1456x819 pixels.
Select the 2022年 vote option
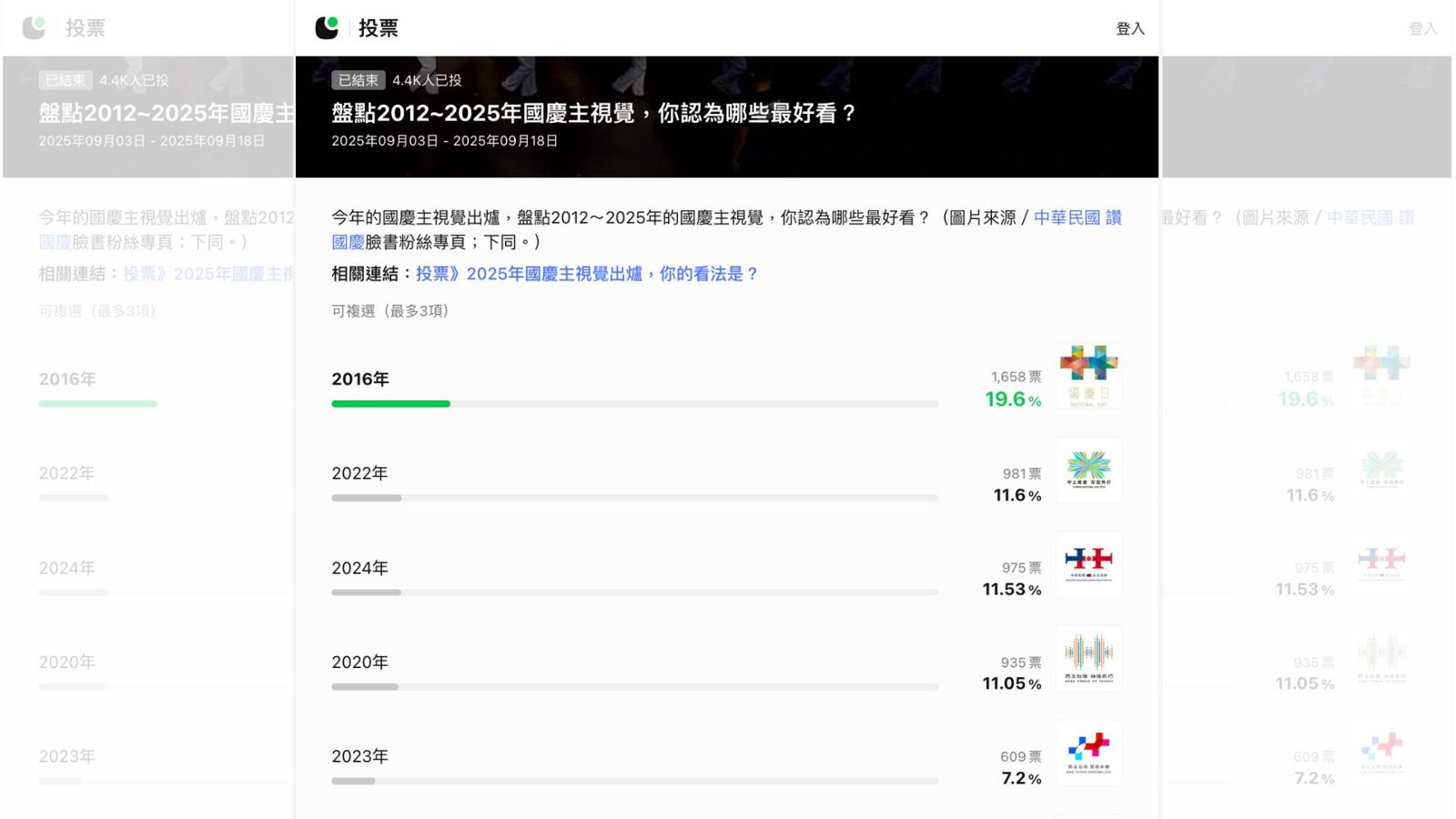(x=360, y=472)
